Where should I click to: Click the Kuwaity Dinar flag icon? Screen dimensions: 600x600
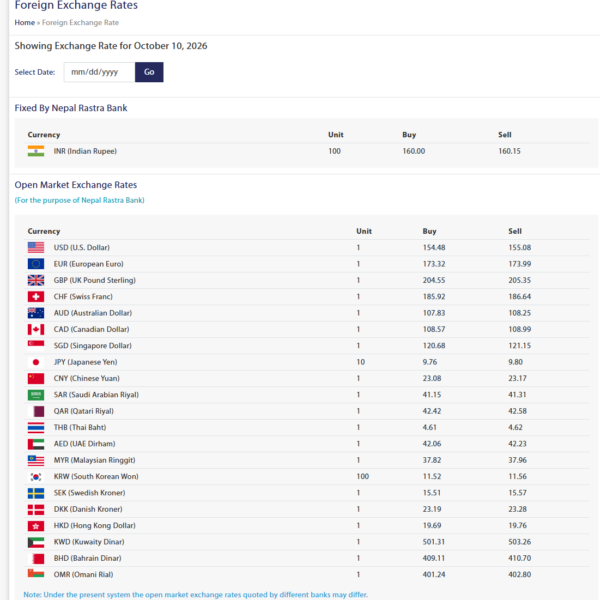(x=36, y=542)
